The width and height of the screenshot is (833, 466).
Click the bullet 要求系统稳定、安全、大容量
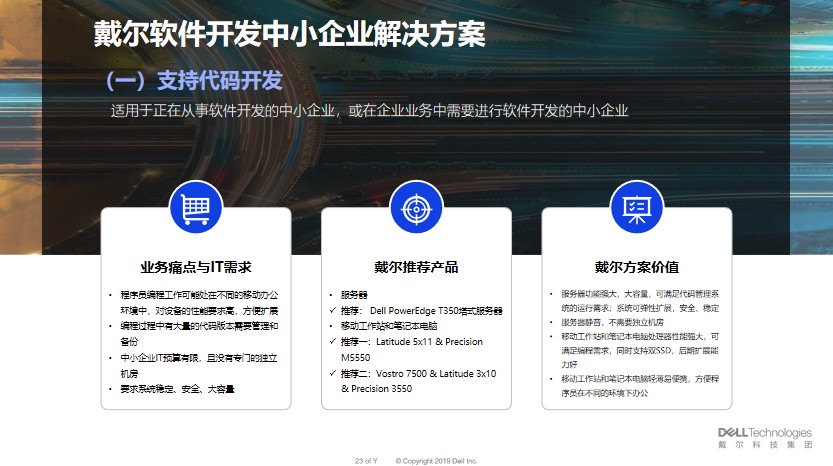pyautogui.click(x=177, y=389)
